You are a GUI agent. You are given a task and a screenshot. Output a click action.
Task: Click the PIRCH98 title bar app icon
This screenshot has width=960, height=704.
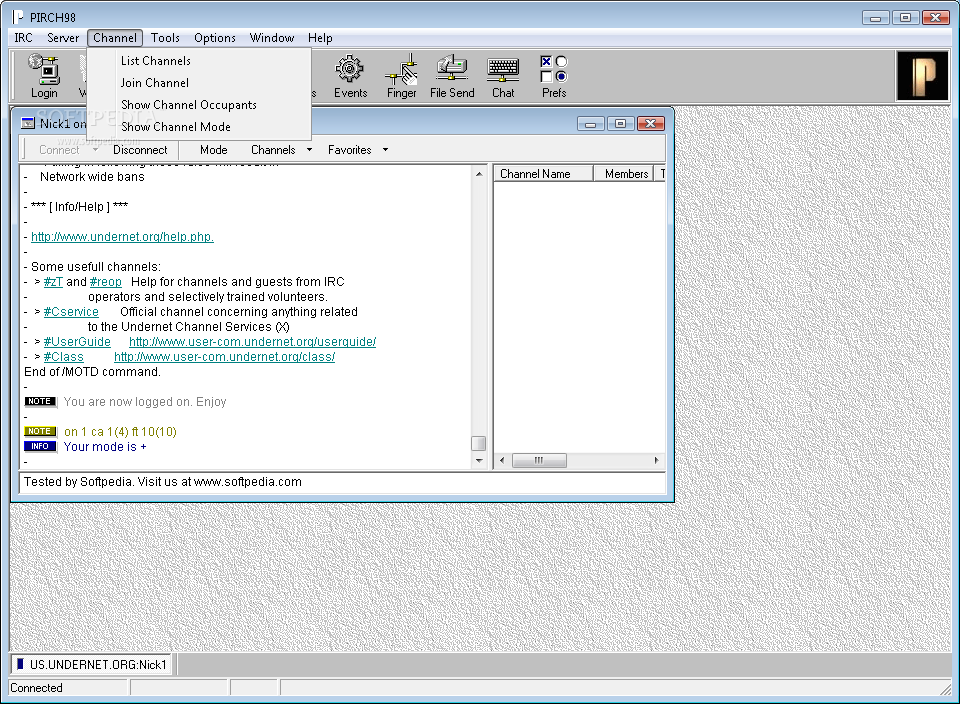tap(18, 17)
